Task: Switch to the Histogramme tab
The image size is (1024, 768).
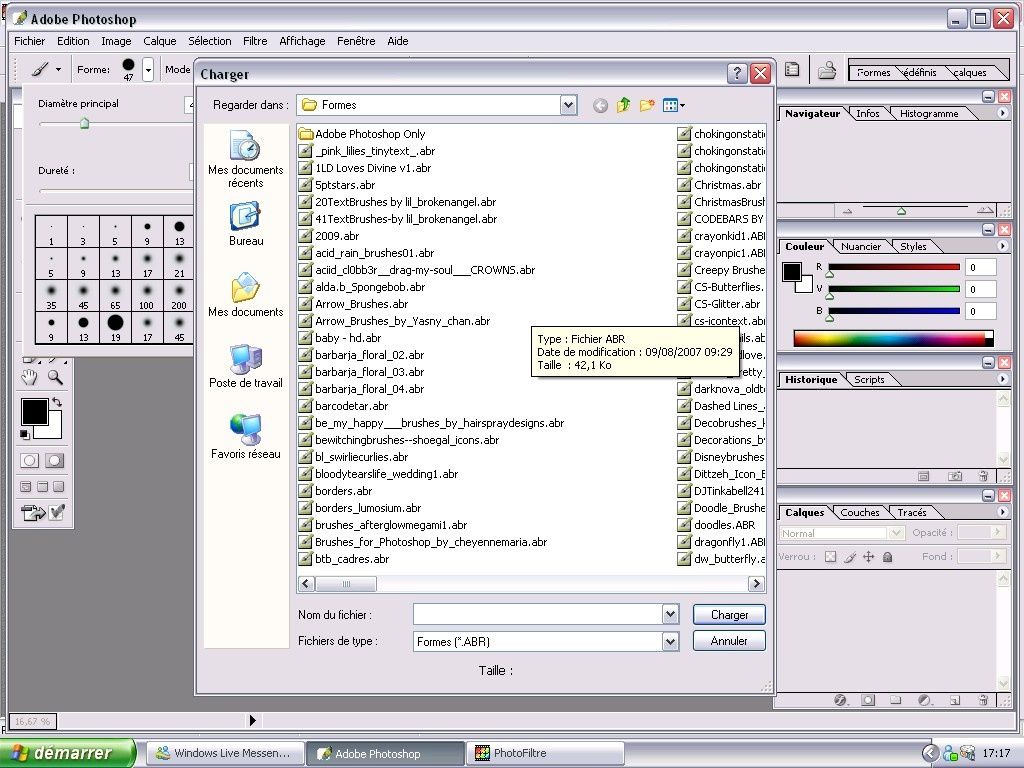Action: coord(929,114)
